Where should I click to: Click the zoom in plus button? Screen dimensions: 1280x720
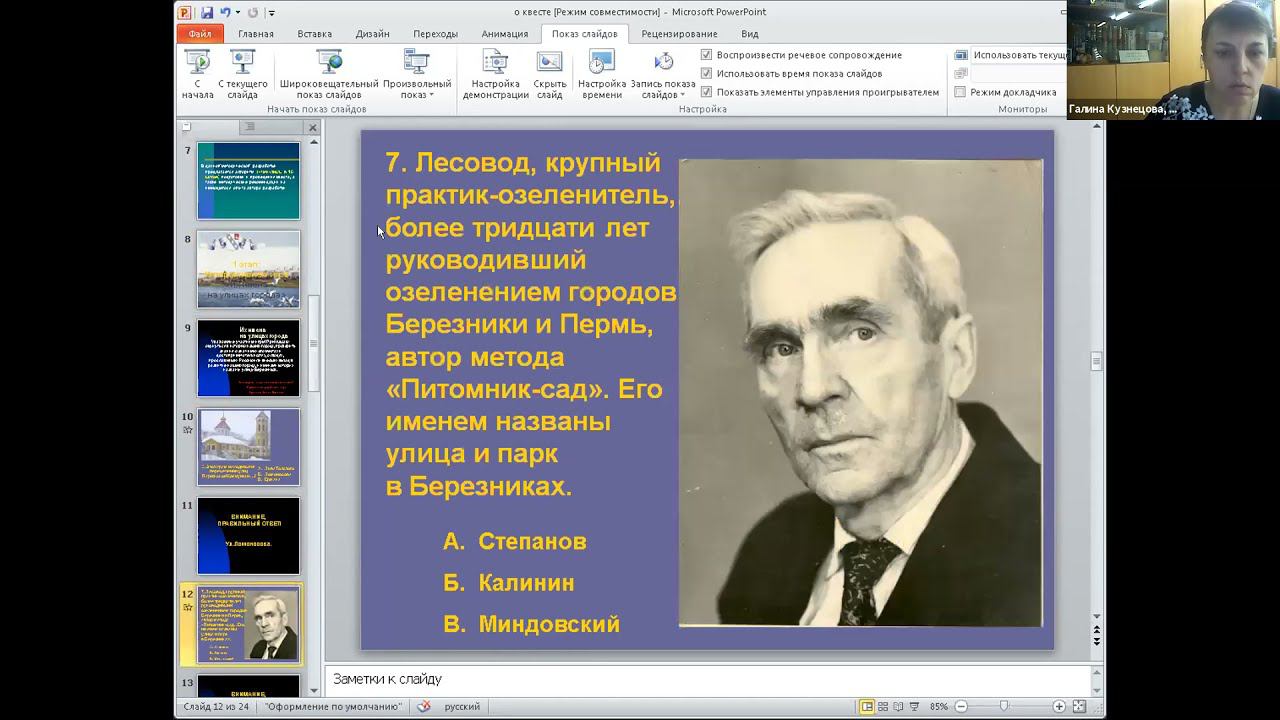point(1059,707)
